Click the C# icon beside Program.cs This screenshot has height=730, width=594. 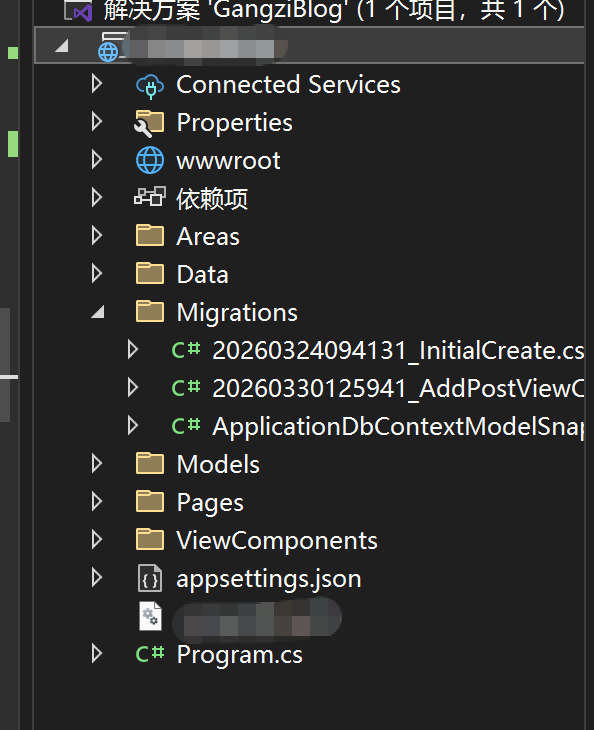[150, 654]
